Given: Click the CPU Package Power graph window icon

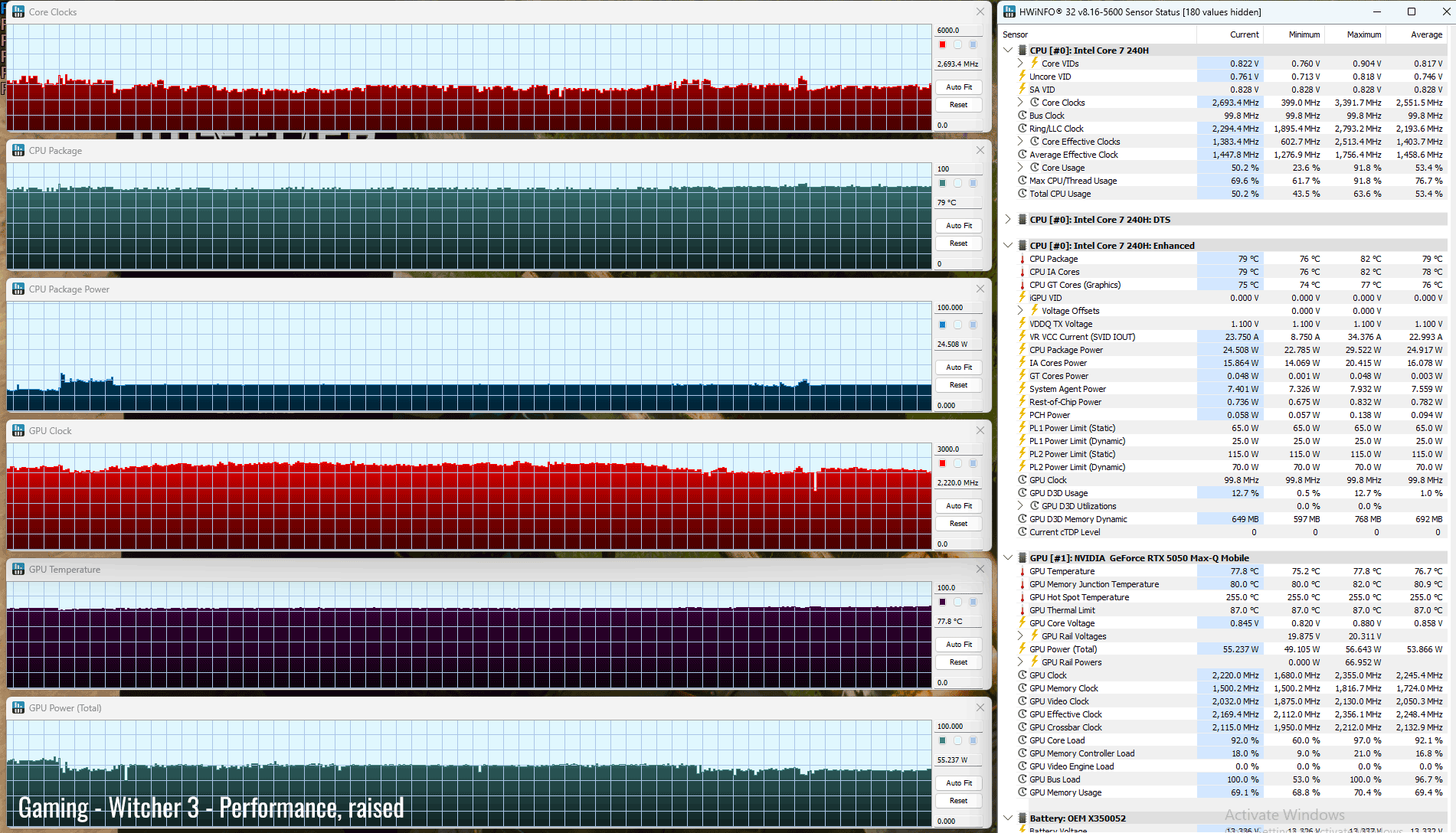Looking at the screenshot, I should click(18, 289).
